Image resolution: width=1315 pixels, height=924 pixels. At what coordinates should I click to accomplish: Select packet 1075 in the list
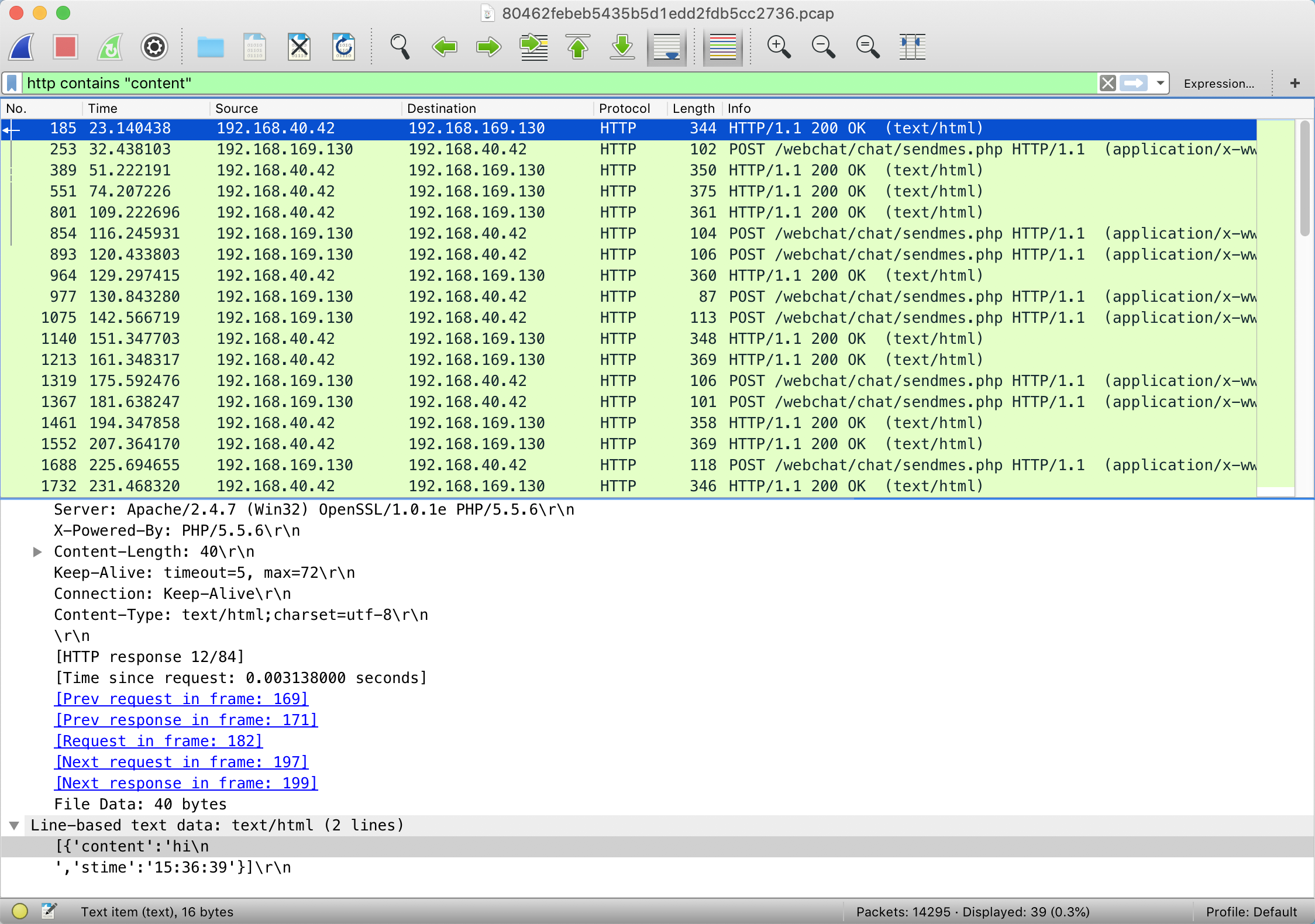[629, 318]
